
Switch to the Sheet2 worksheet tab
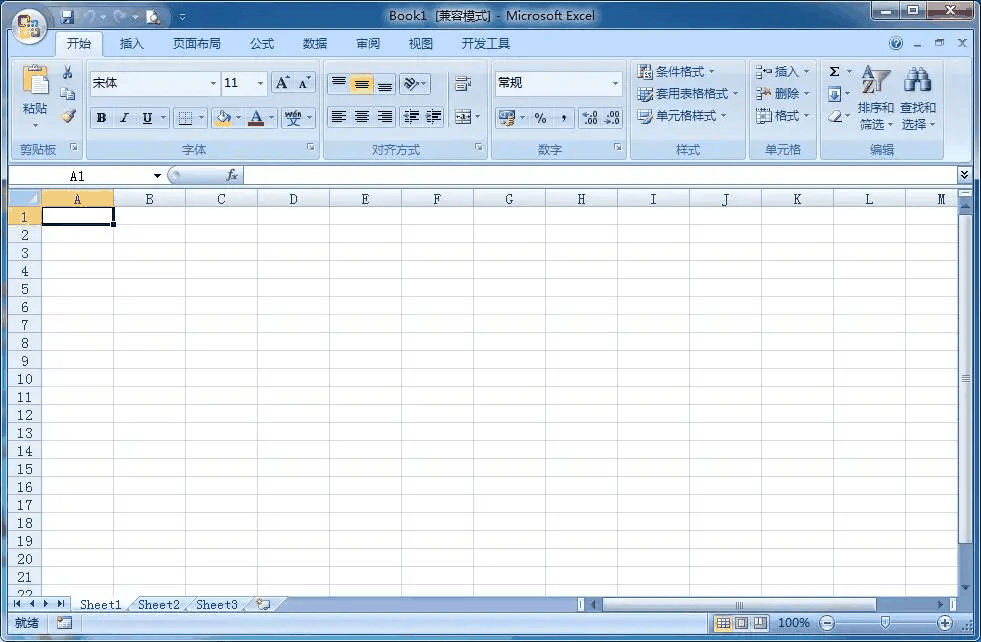(x=158, y=604)
